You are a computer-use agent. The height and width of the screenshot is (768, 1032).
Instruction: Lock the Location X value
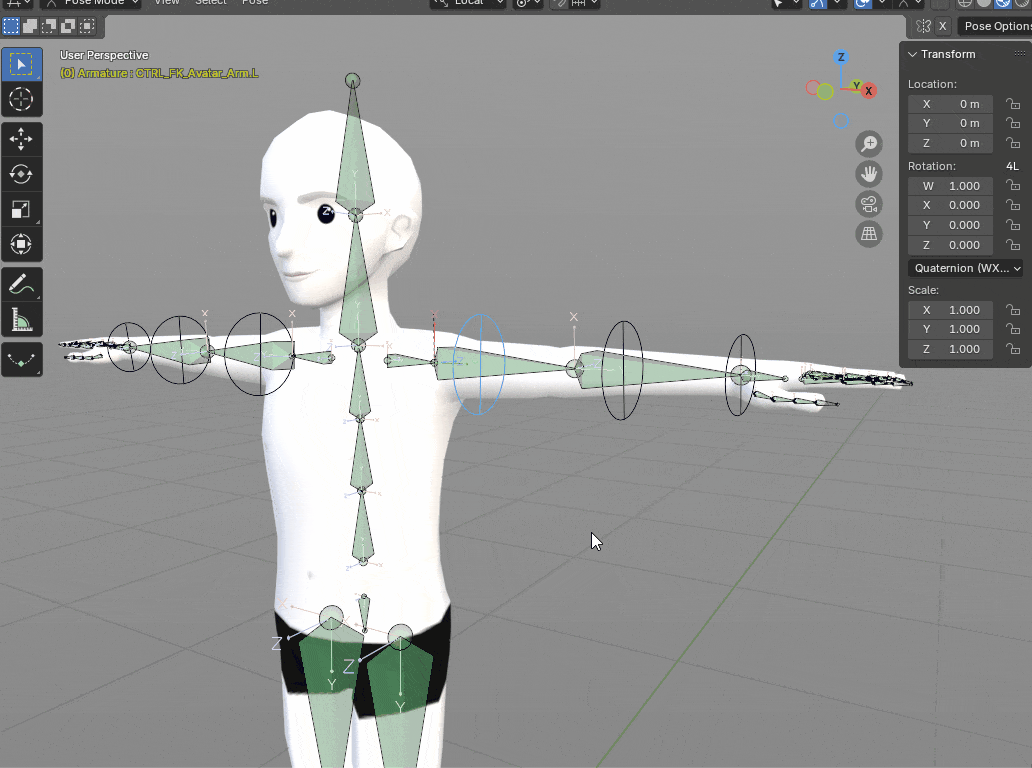1012,104
